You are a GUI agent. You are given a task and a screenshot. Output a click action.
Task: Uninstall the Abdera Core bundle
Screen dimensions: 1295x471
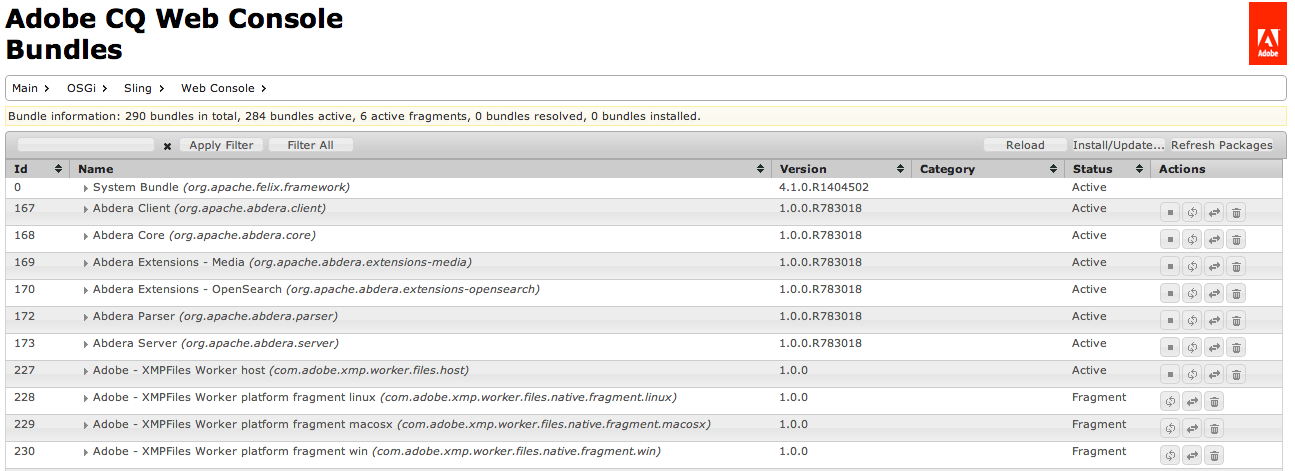click(1236, 239)
